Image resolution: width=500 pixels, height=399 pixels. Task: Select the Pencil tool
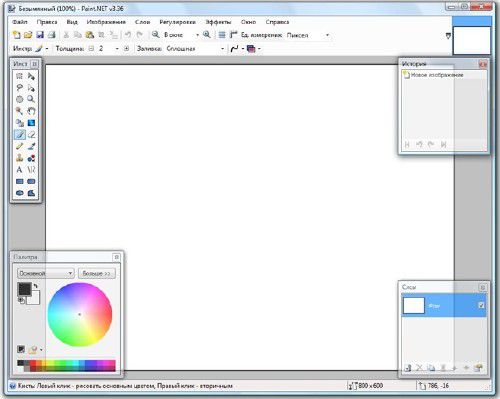(x=20, y=146)
